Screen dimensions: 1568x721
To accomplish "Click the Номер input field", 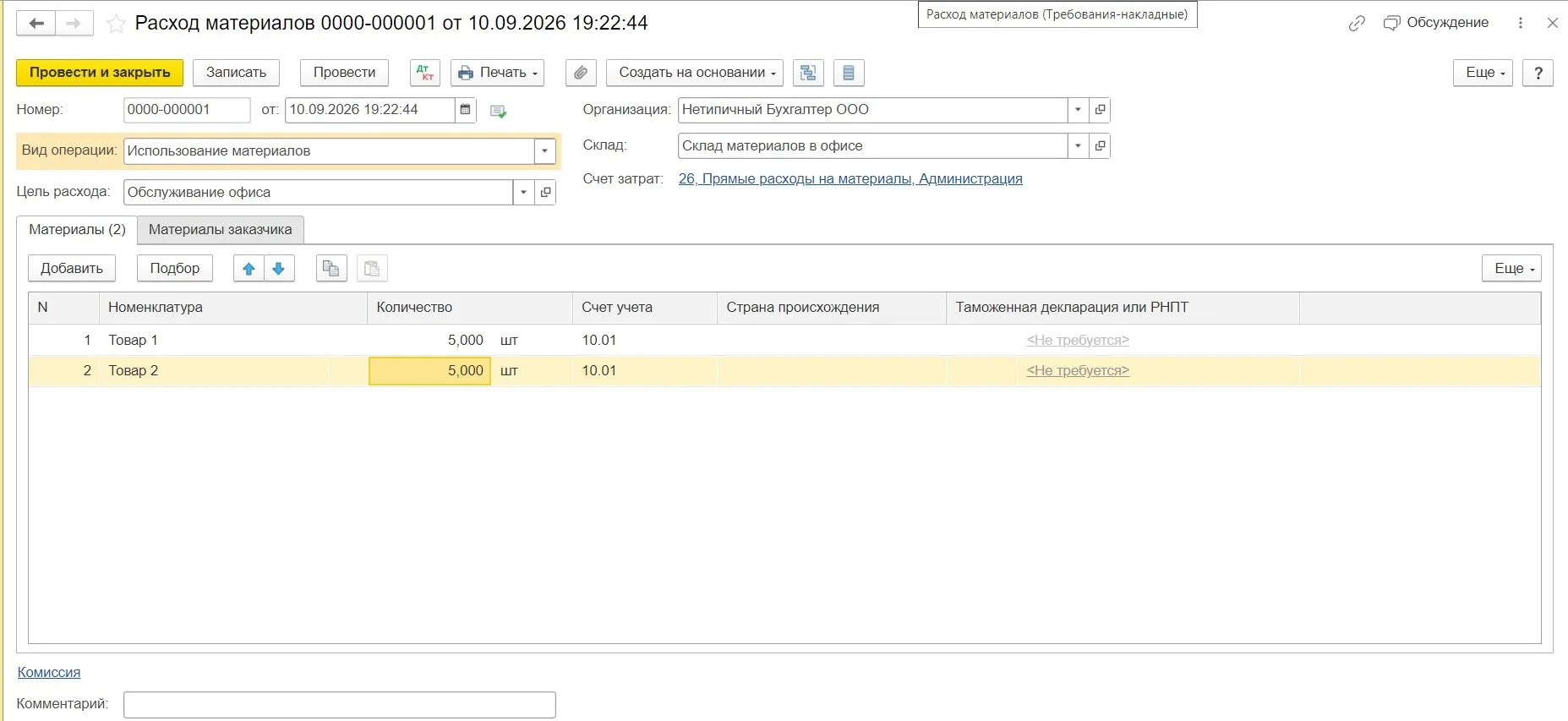I will coord(187,110).
